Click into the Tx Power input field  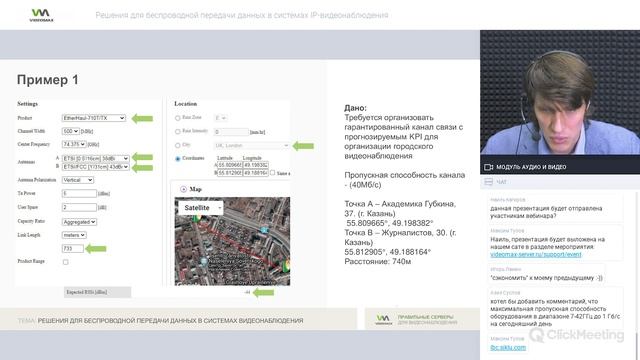pos(79,193)
